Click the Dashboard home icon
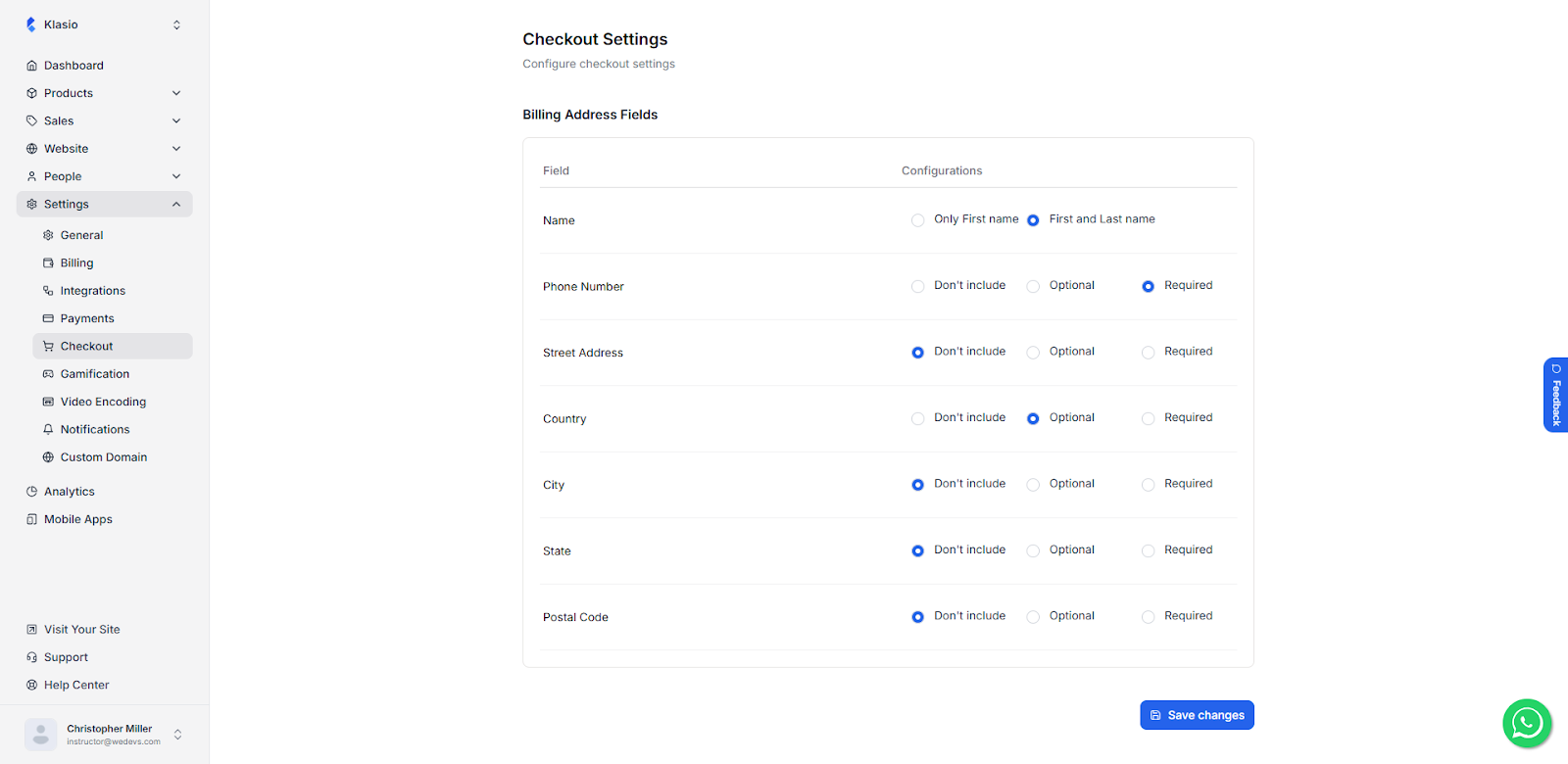 (x=31, y=66)
